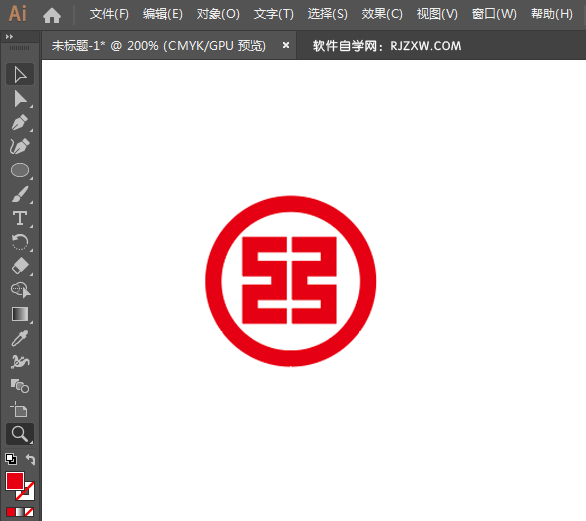Select the Eyedropper tool
This screenshot has height=521, width=586.
(20, 338)
